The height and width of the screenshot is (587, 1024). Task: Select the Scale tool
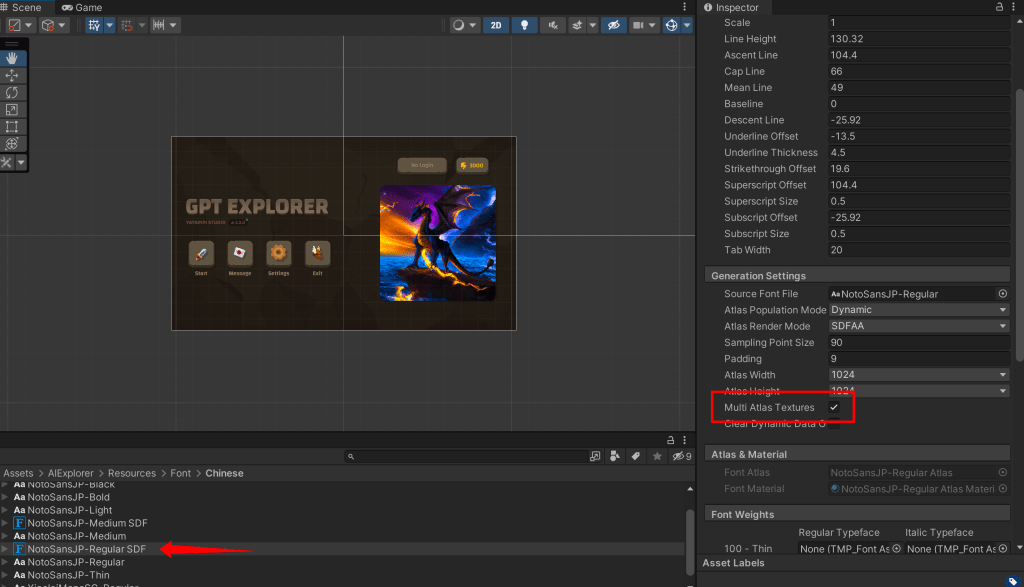tap(12, 109)
